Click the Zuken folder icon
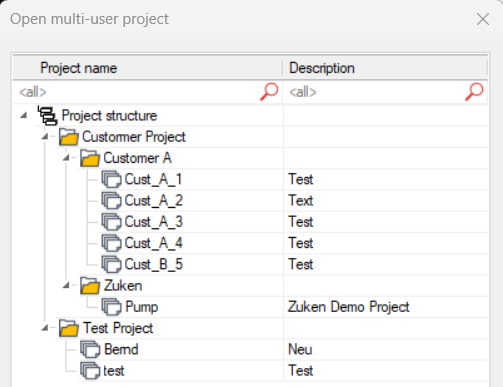Image resolution: width=503 pixels, height=387 pixels. [x=90, y=286]
